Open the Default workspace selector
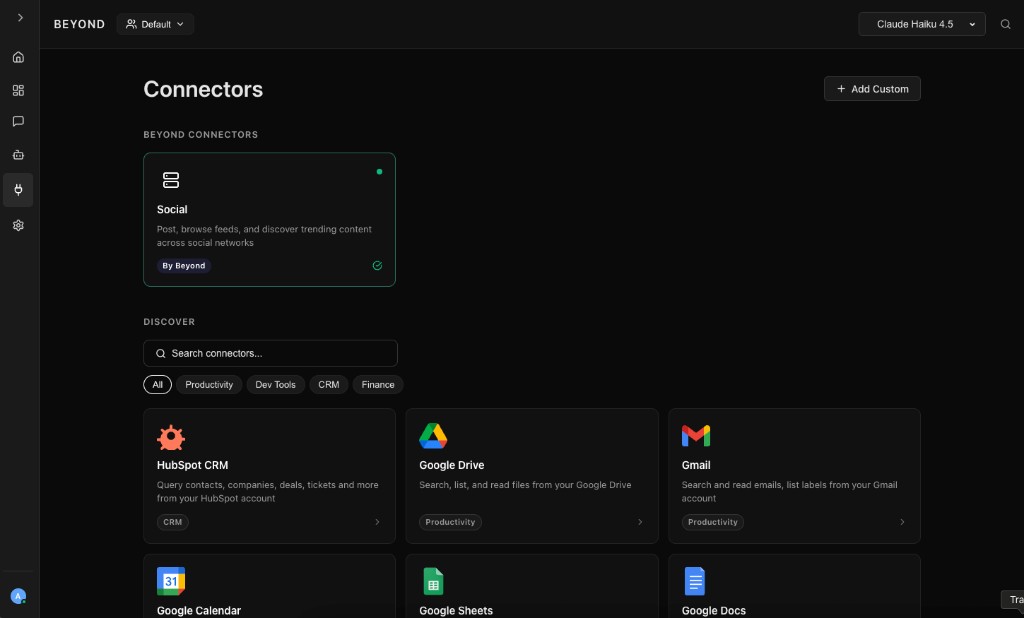Screen dimensions: 1024x618 pyautogui.click(x=155, y=24)
